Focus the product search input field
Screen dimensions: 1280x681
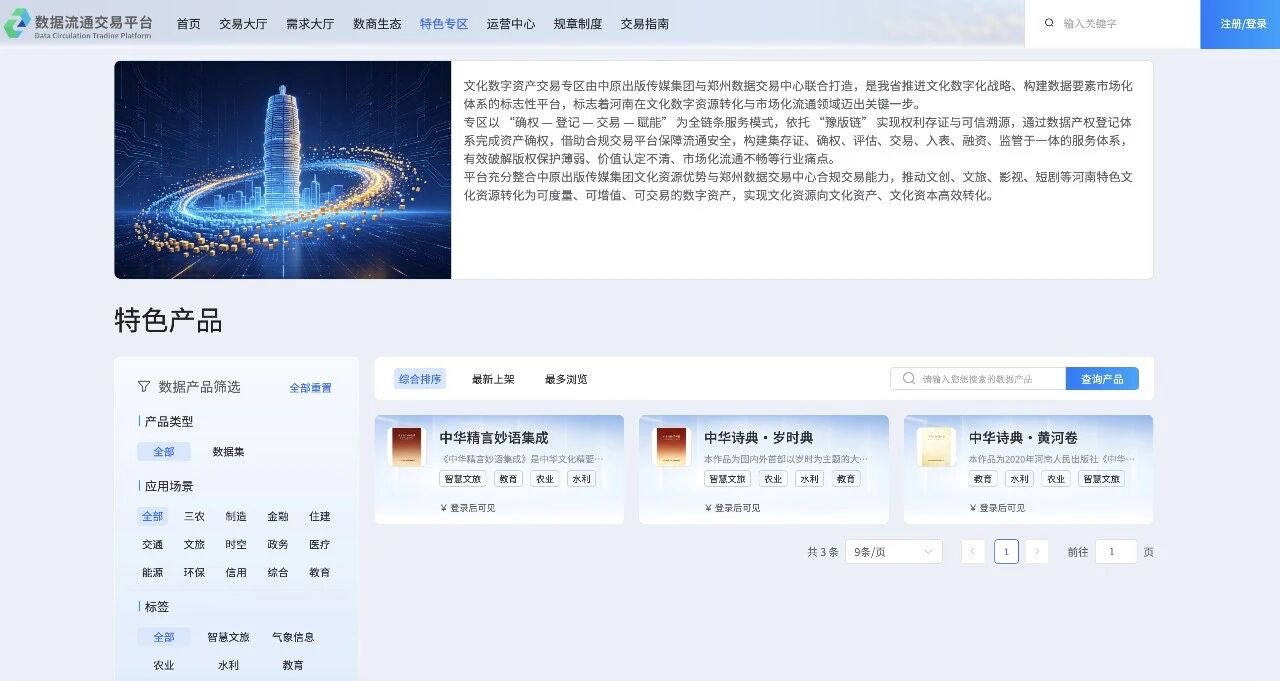(x=978, y=379)
